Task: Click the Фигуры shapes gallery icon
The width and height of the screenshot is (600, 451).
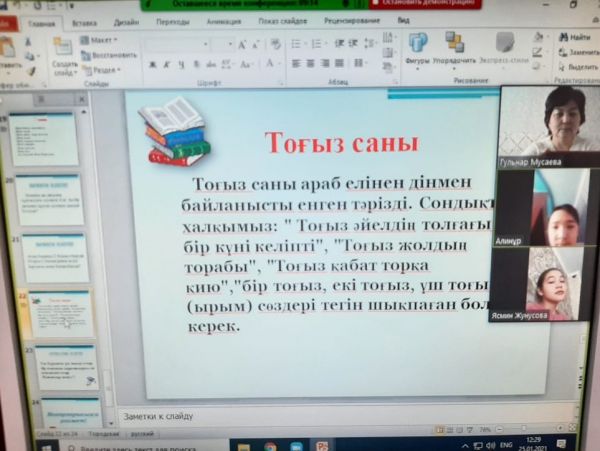Action: tap(417, 43)
